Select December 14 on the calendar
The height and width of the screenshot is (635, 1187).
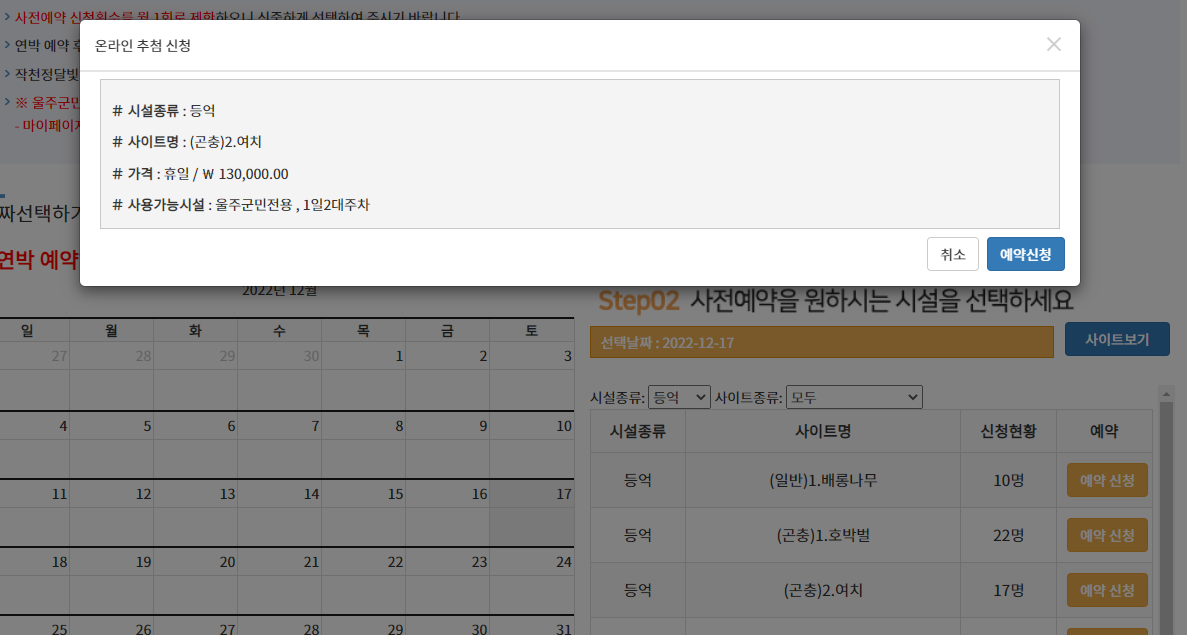[x=279, y=512]
